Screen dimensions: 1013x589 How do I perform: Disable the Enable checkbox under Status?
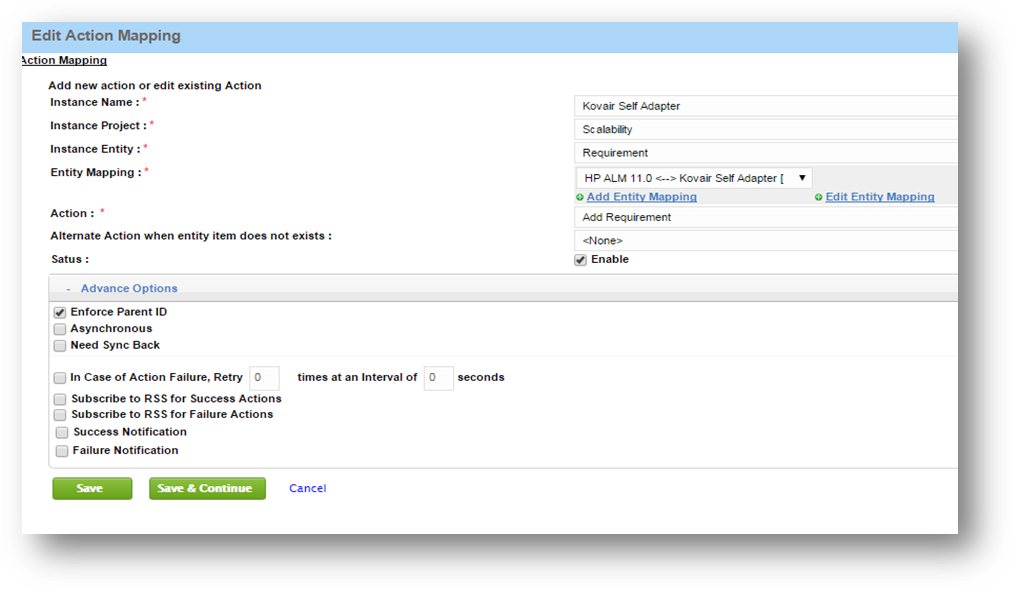click(x=580, y=259)
